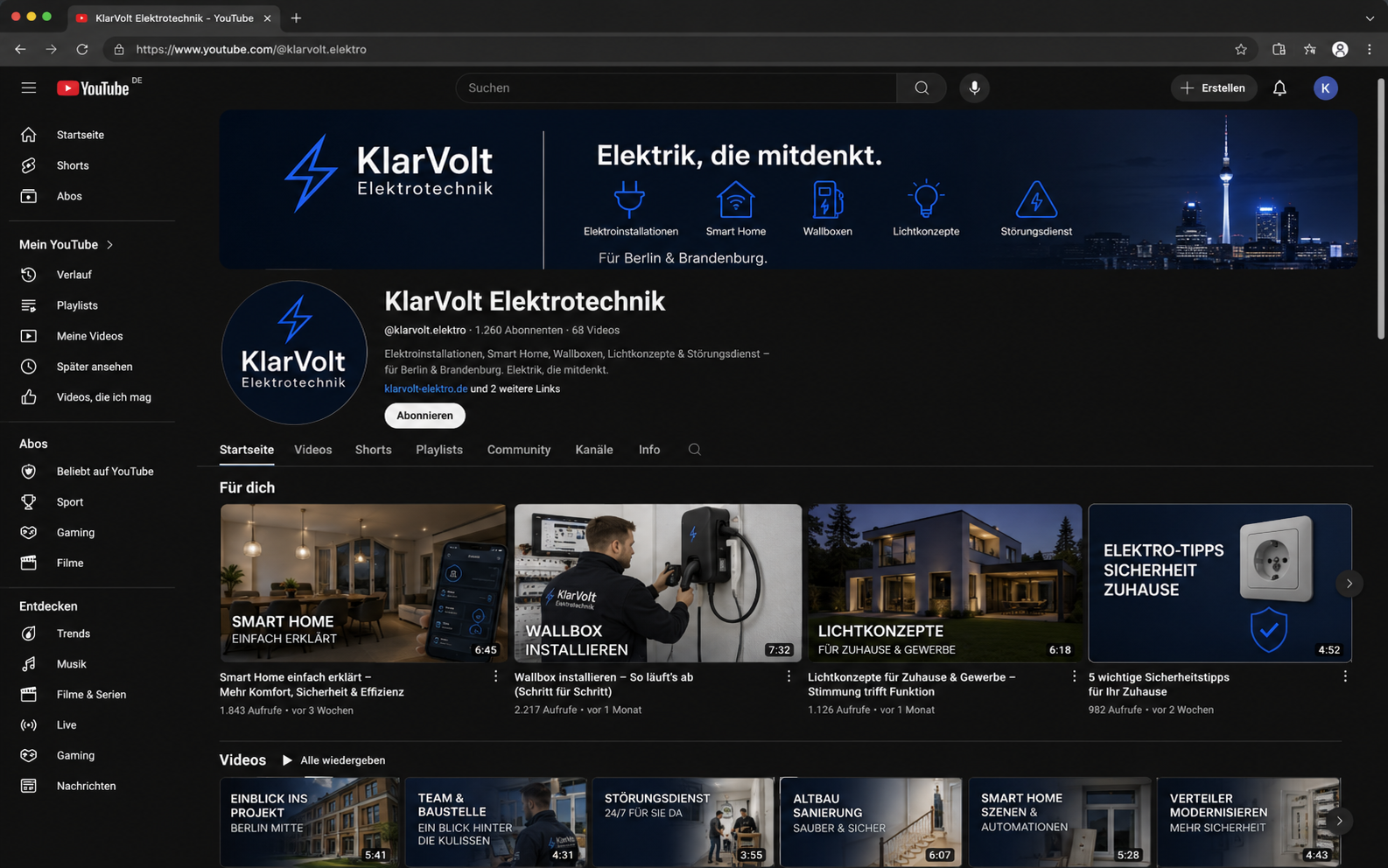Viewport: 1388px width, 868px height.
Task: Open browser three-dot menu
Action: [1370, 49]
